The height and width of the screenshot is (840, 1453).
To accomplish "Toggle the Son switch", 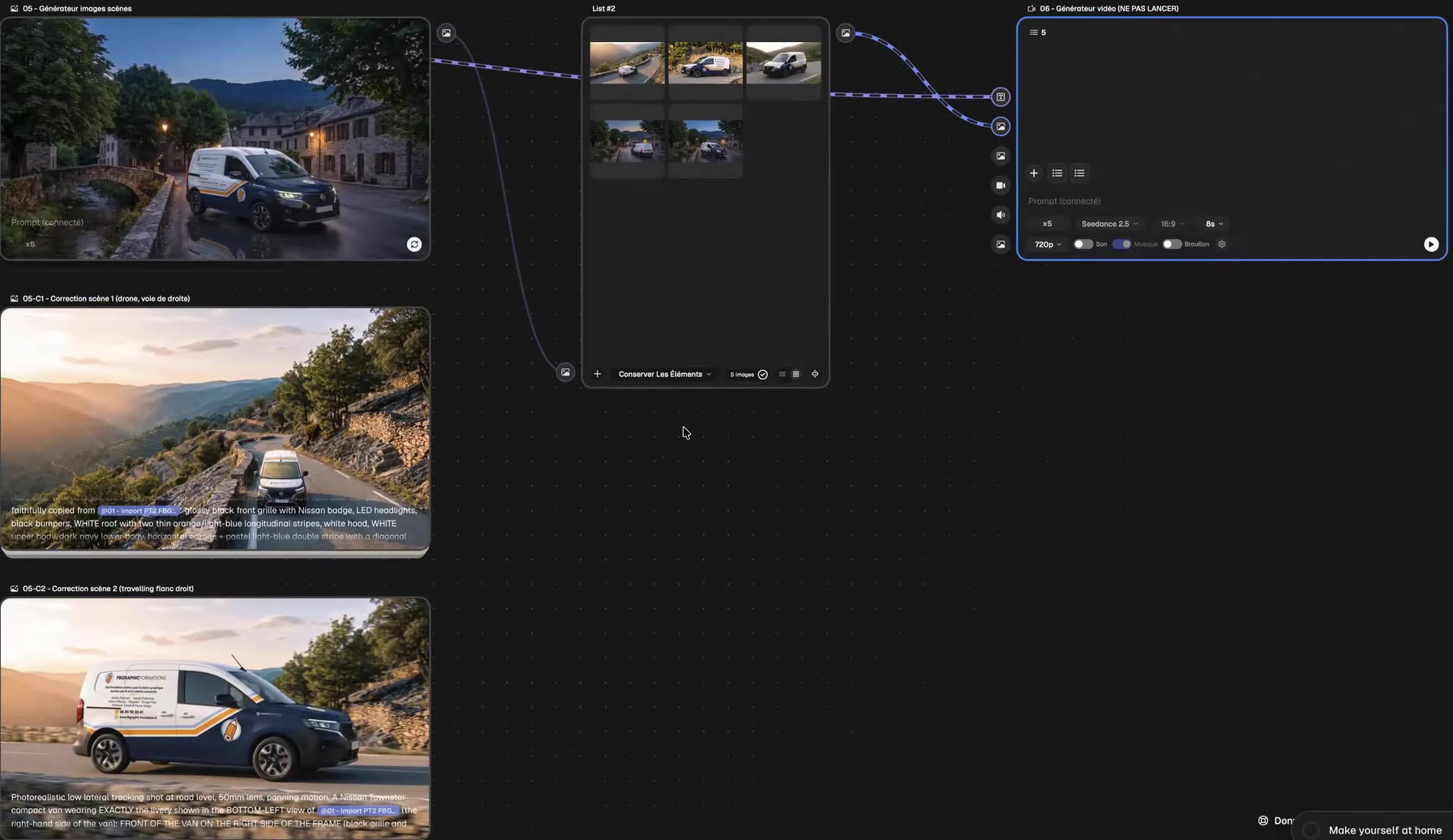I will (1082, 244).
